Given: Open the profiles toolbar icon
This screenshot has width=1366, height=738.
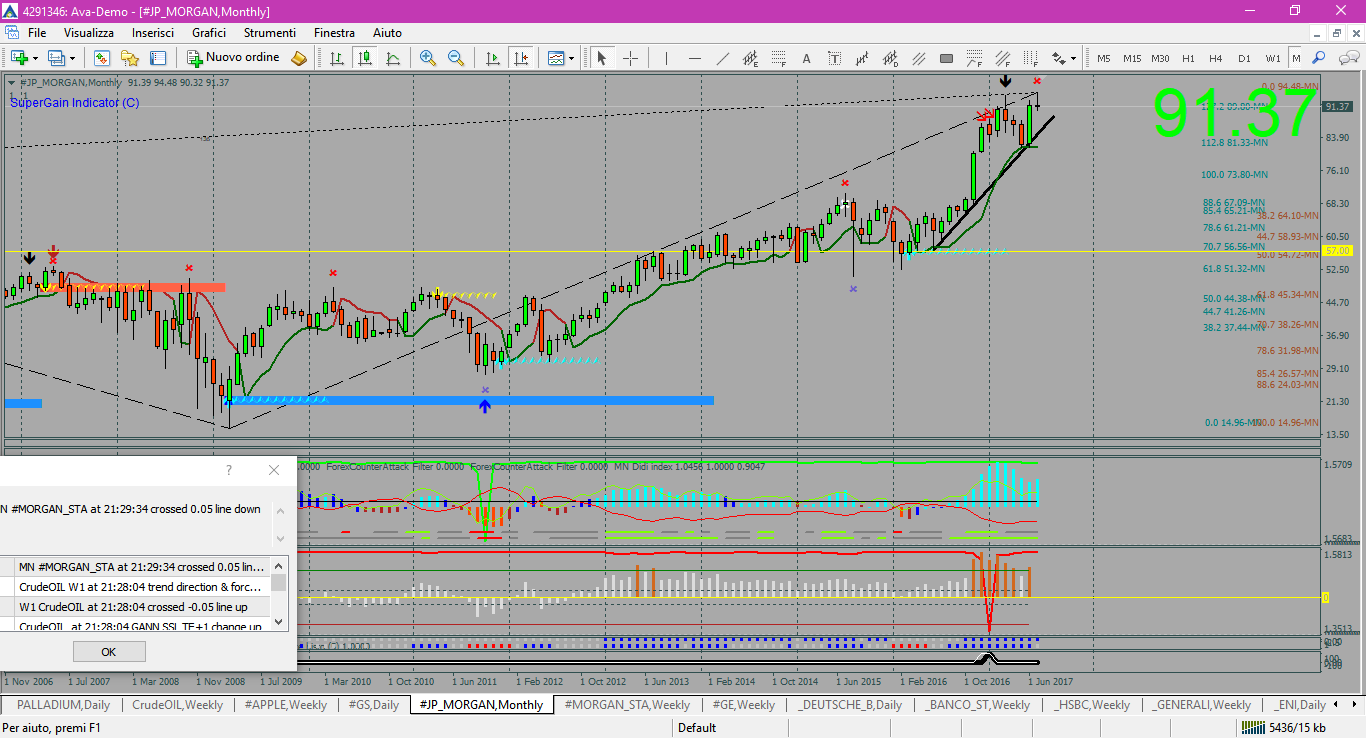Looking at the screenshot, I should (x=56, y=58).
